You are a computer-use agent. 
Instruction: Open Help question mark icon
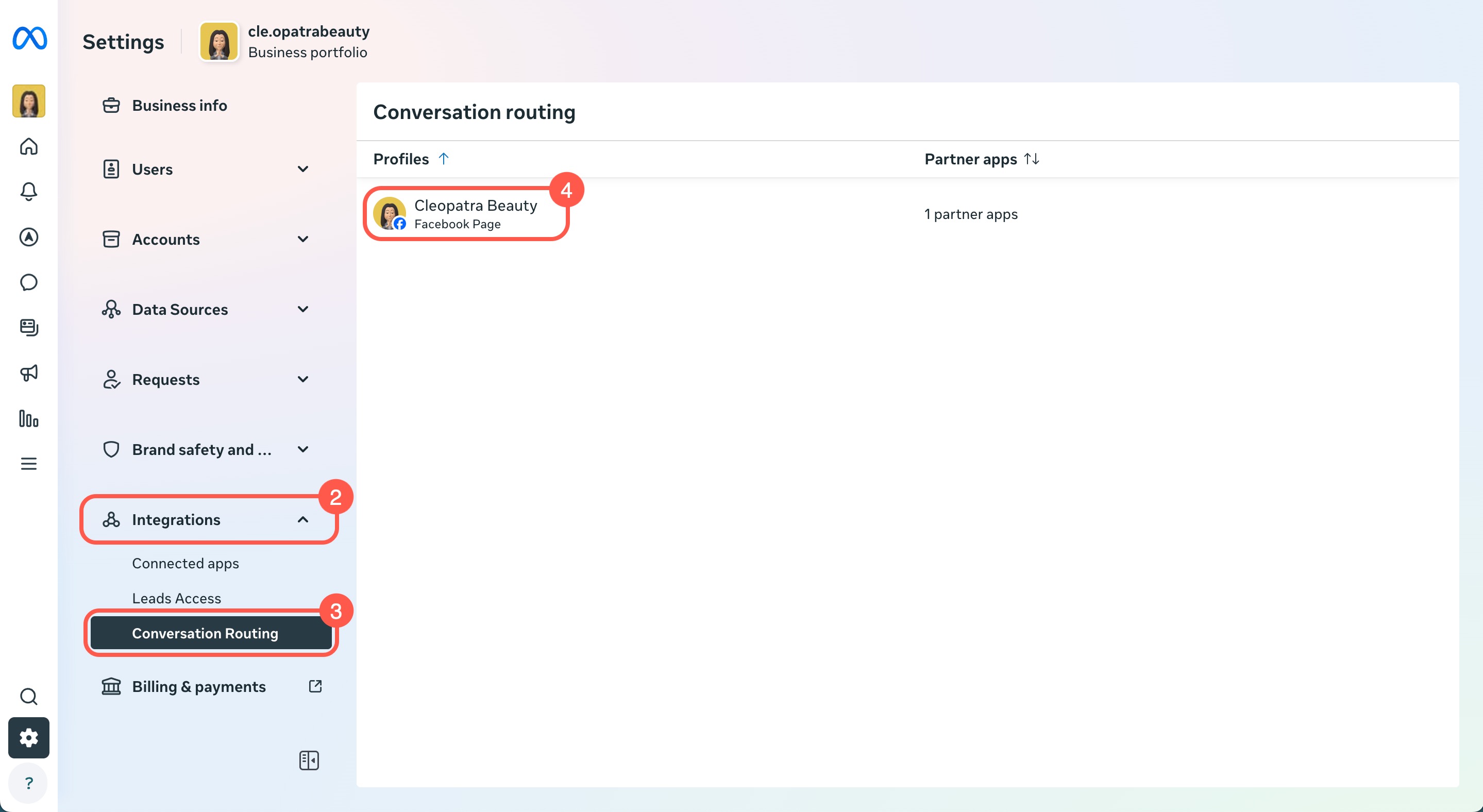pos(29,783)
